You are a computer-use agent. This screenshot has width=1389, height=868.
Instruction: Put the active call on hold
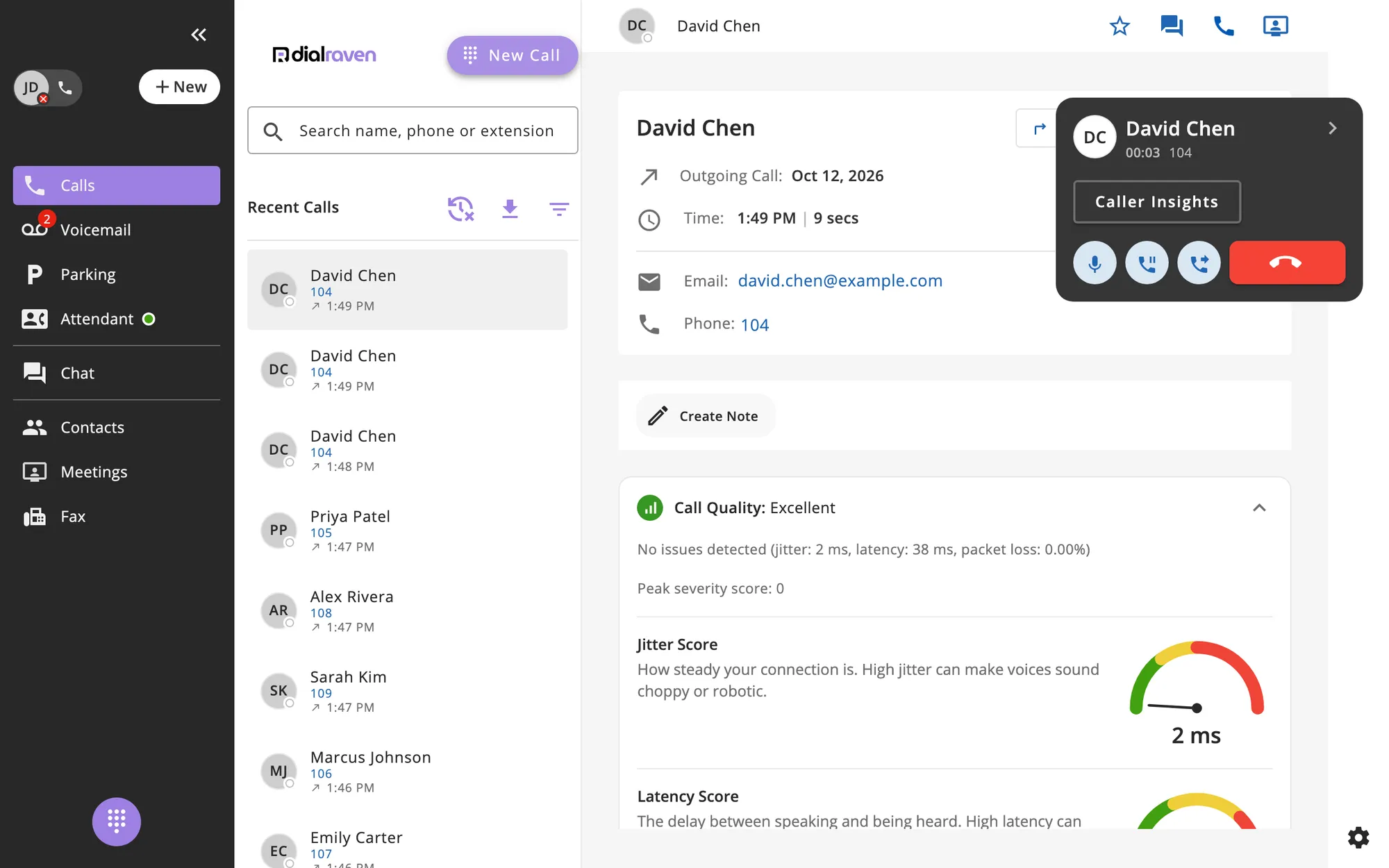(1147, 263)
